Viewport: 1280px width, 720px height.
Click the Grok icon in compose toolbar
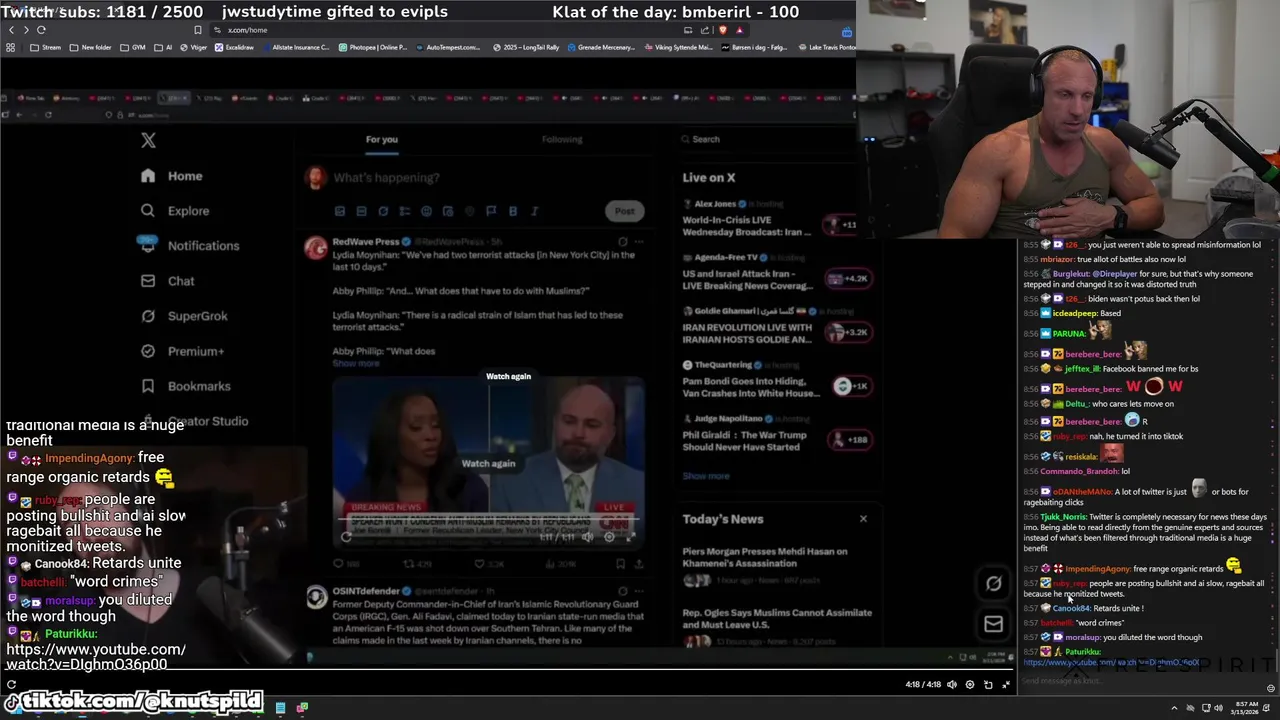pos(383,211)
